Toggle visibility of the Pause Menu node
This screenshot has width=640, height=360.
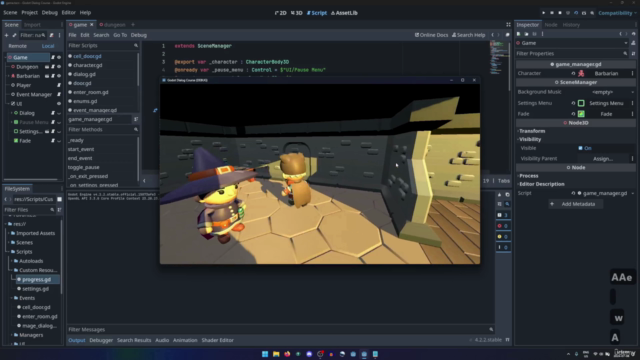pyautogui.click(x=59, y=122)
